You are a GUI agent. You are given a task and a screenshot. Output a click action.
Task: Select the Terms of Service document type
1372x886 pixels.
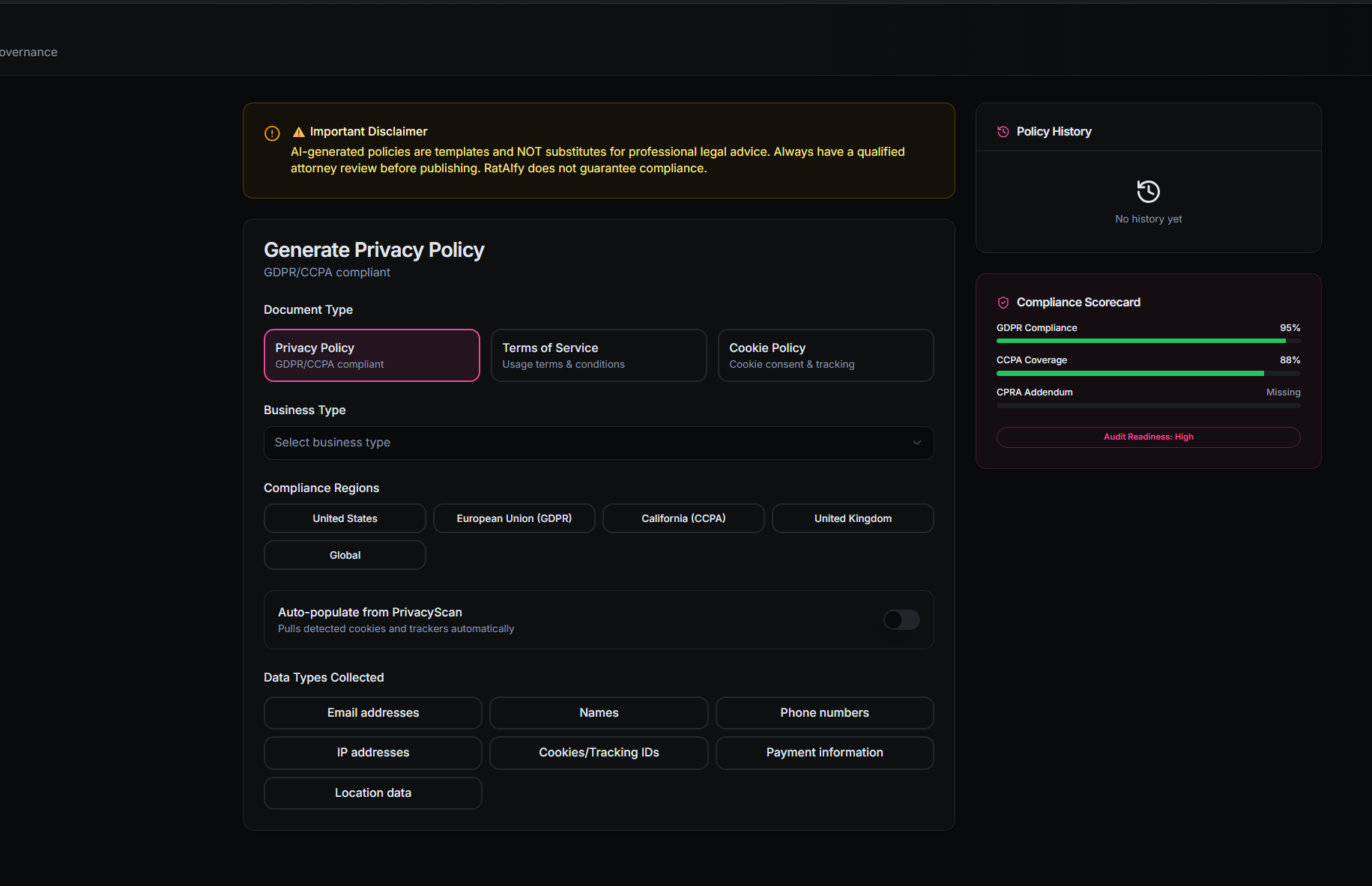(598, 355)
